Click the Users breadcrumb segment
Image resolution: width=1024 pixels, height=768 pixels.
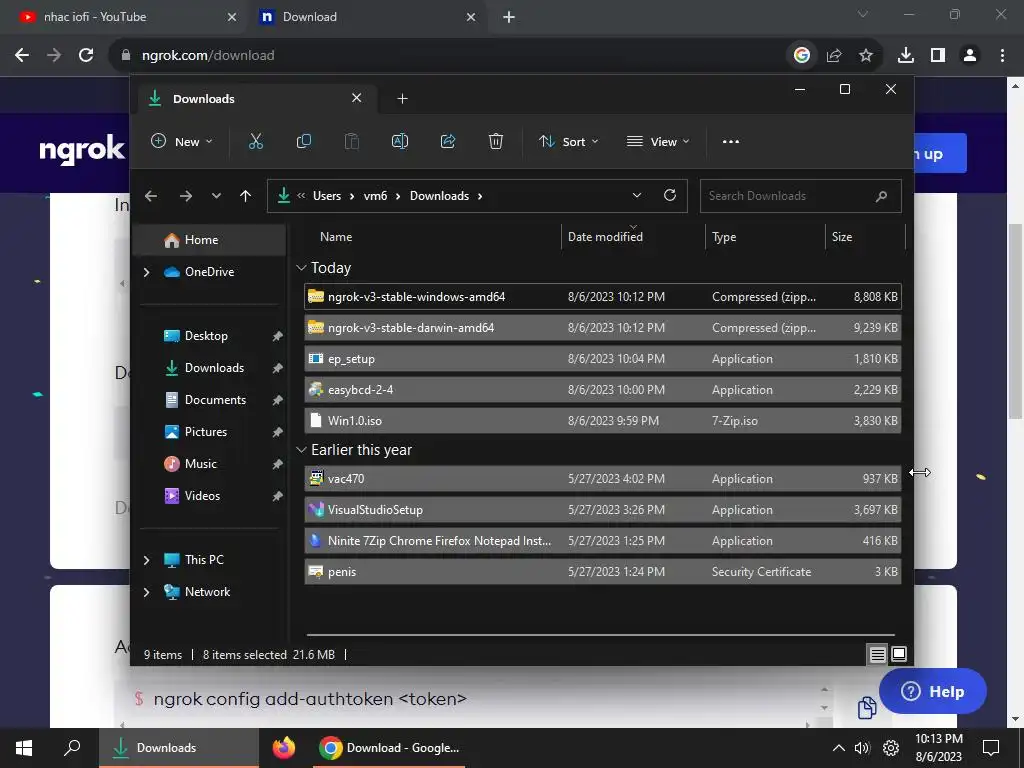[327, 196]
